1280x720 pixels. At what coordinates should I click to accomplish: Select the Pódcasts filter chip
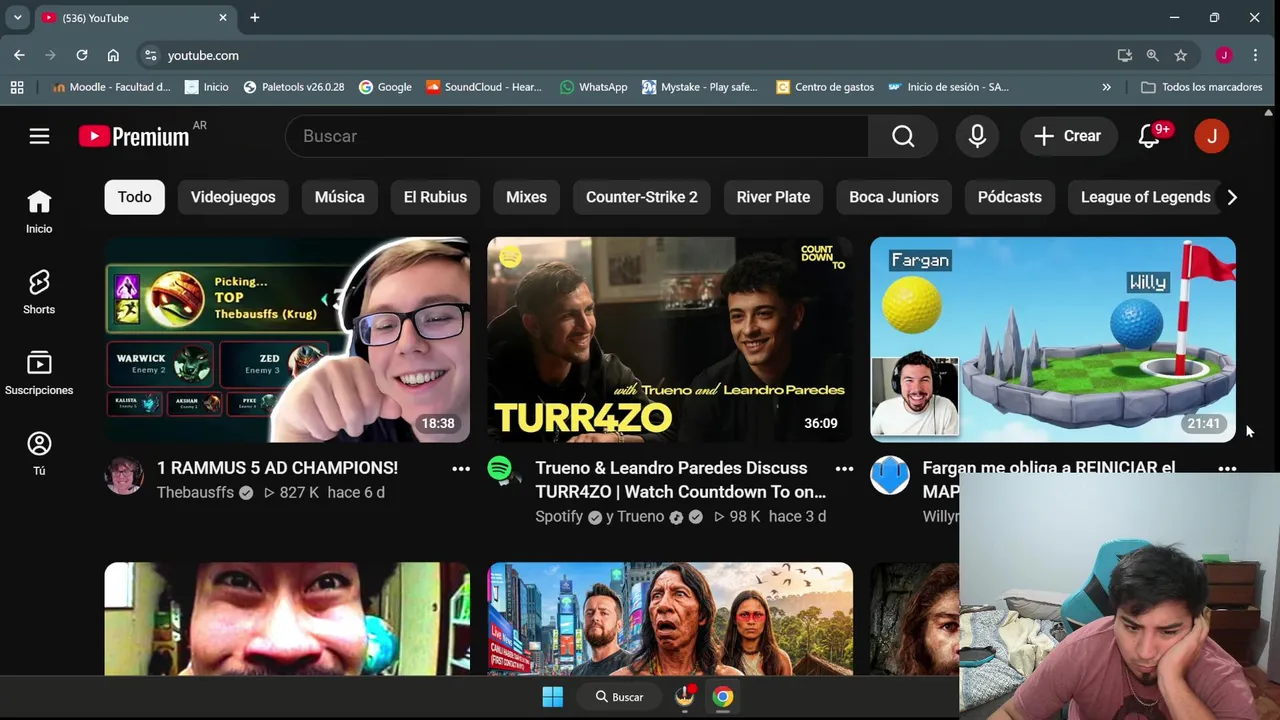[x=1010, y=197]
